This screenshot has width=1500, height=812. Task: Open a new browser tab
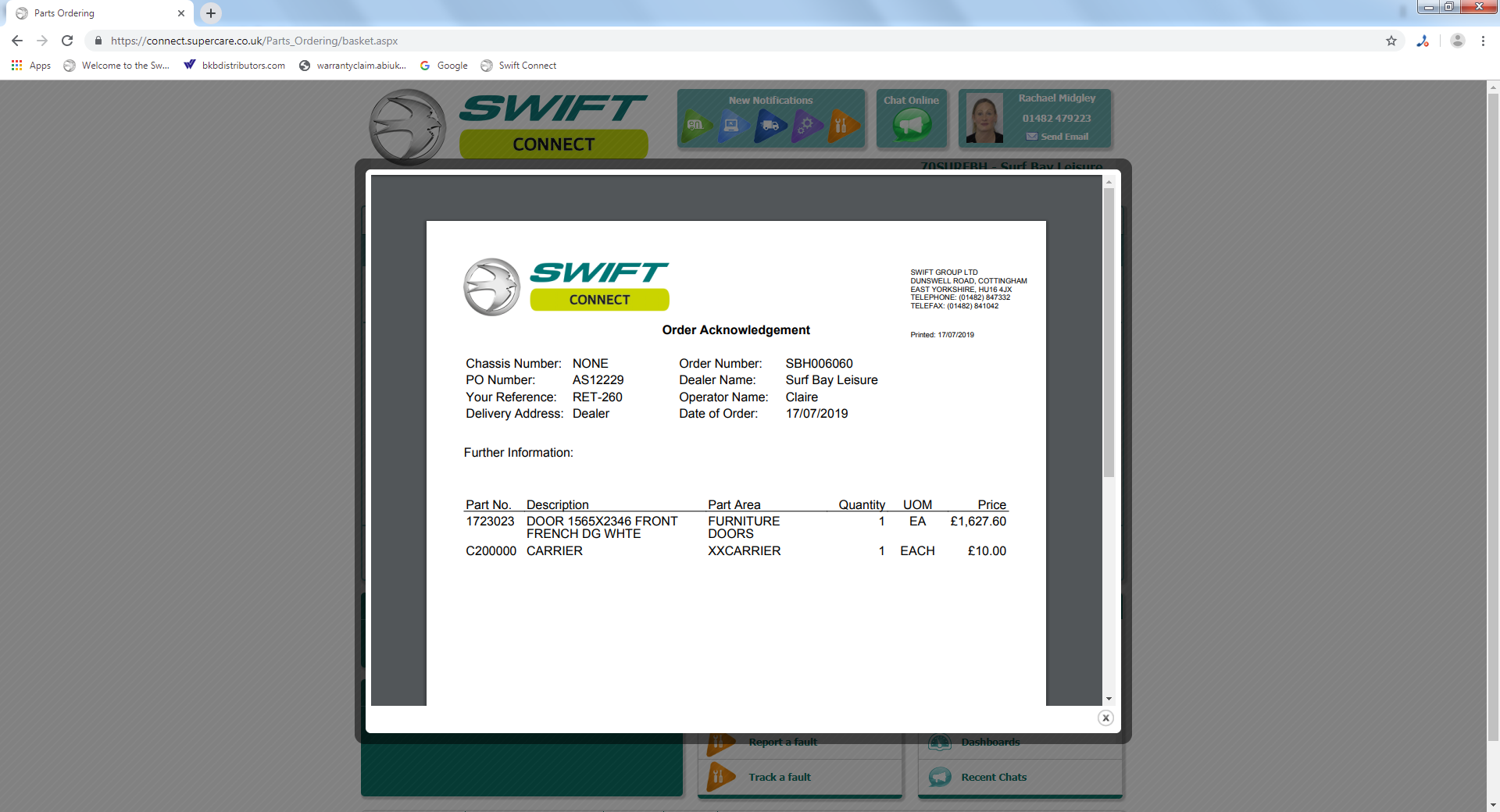211,13
